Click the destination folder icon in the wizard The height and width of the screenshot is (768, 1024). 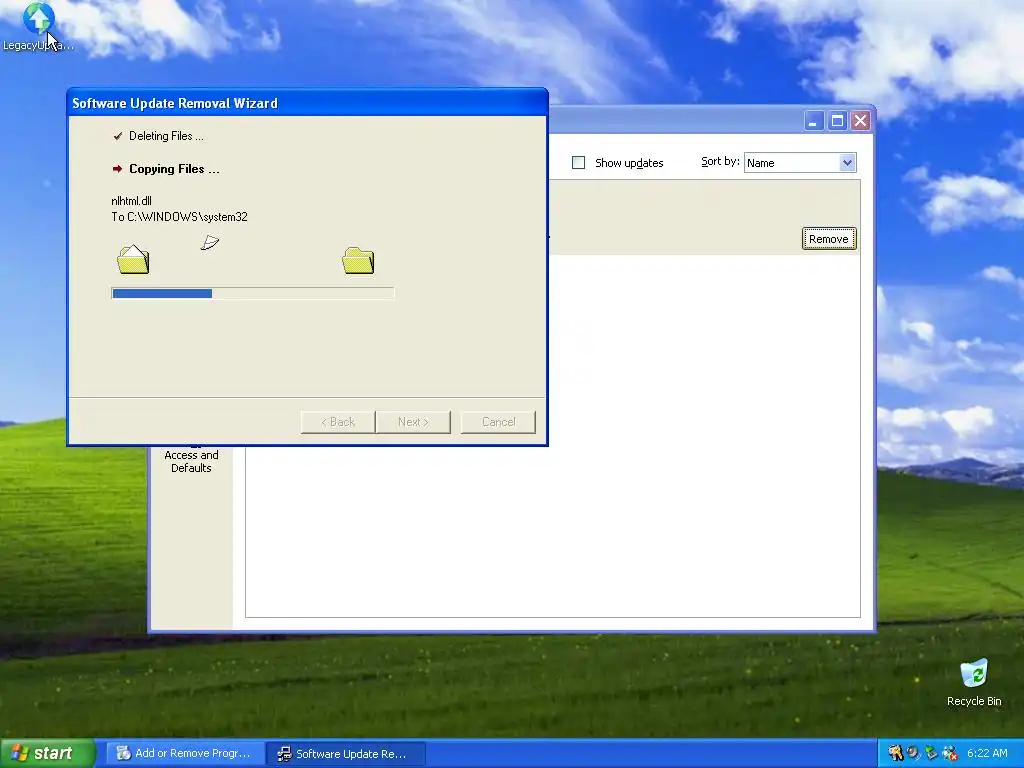pos(358,261)
